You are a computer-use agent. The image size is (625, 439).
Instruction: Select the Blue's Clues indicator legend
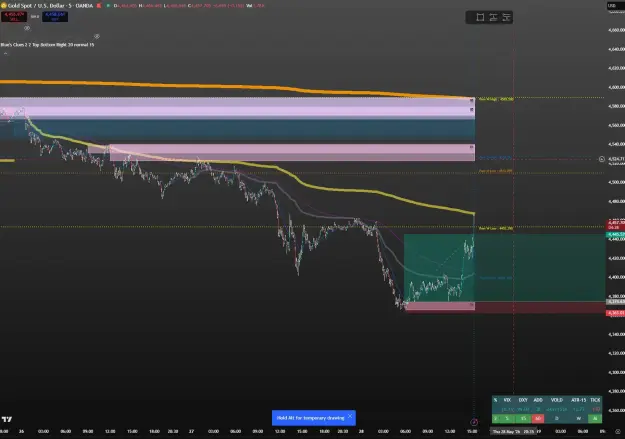click(x=47, y=45)
